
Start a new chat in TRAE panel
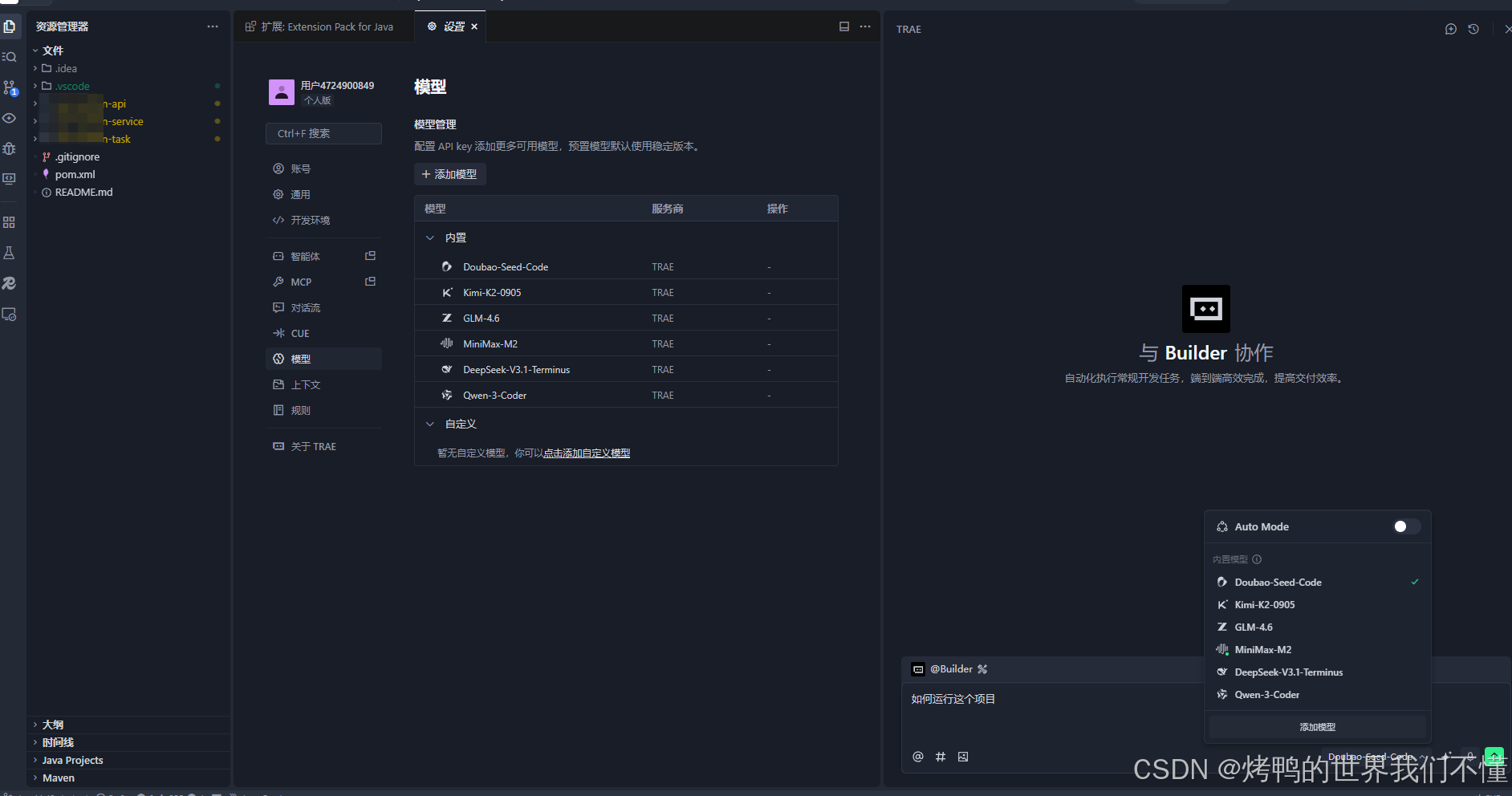point(1451,29)
